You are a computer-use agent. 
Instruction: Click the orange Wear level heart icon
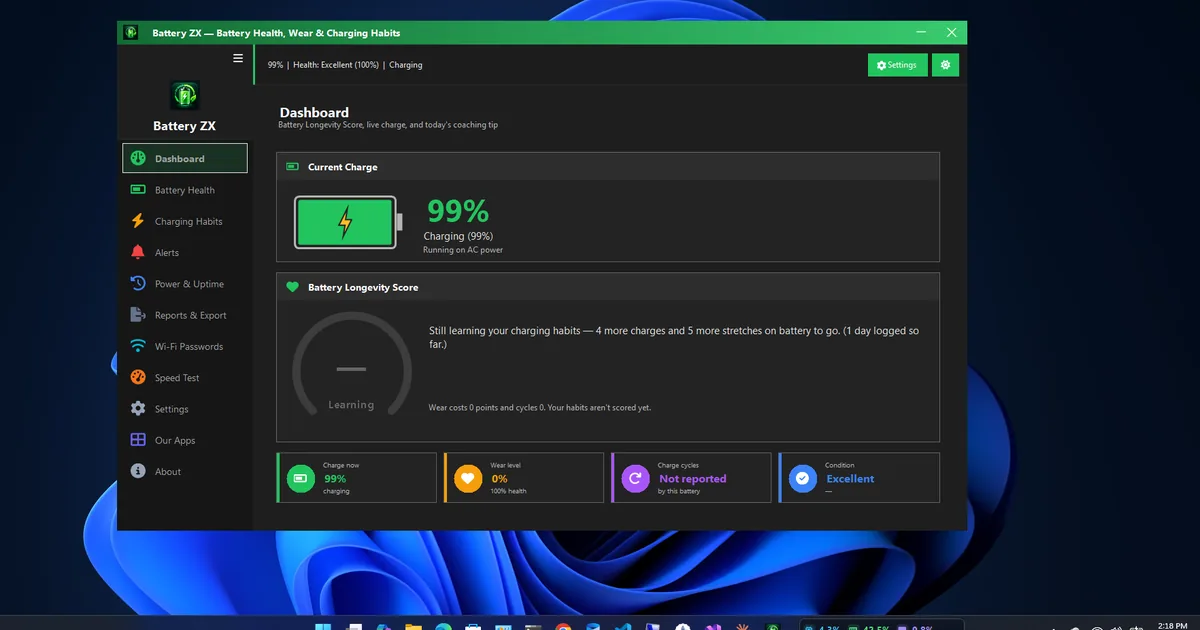tap(468, 478)
